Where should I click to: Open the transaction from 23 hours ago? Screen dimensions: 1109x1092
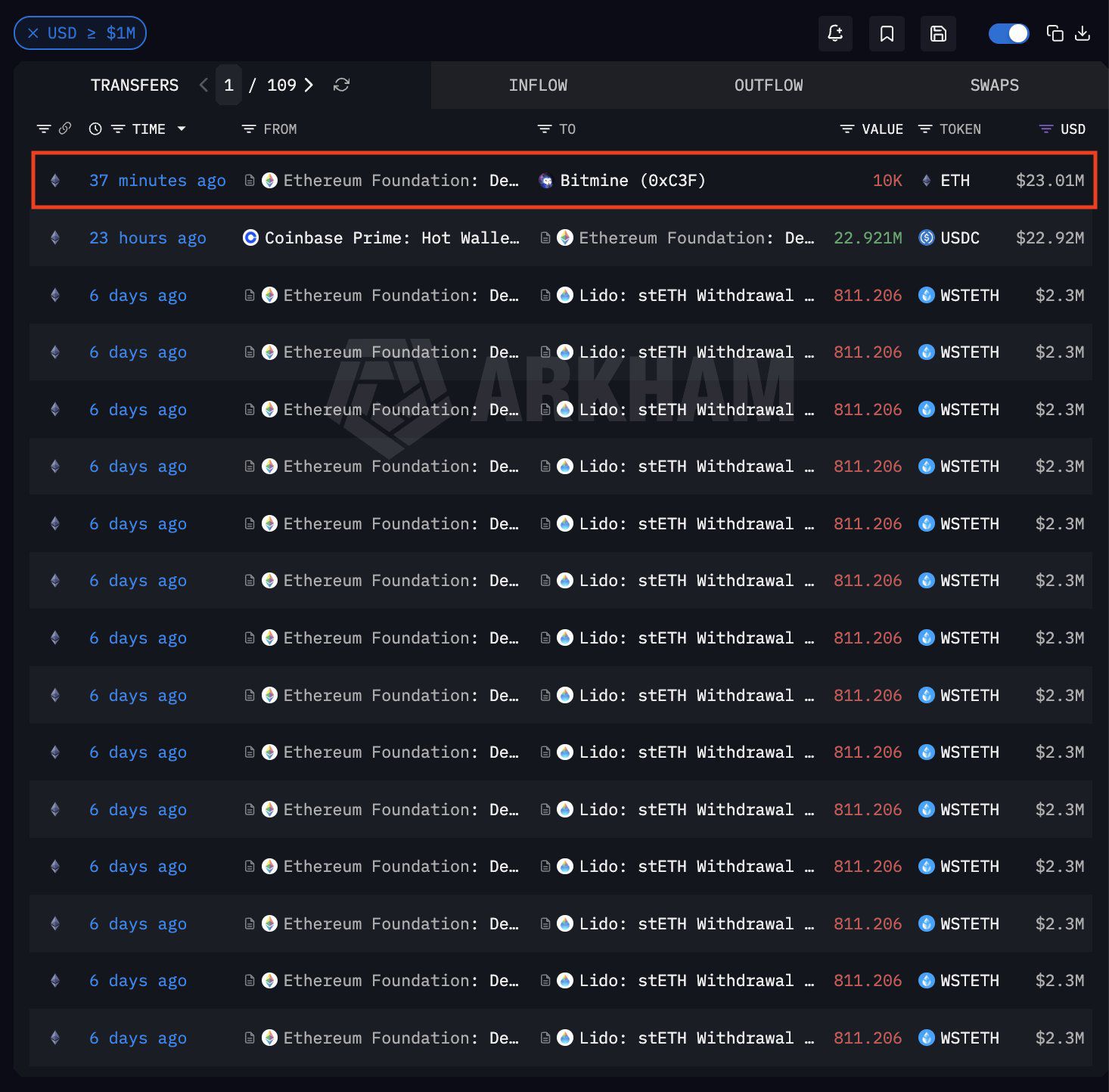(148, 238)
